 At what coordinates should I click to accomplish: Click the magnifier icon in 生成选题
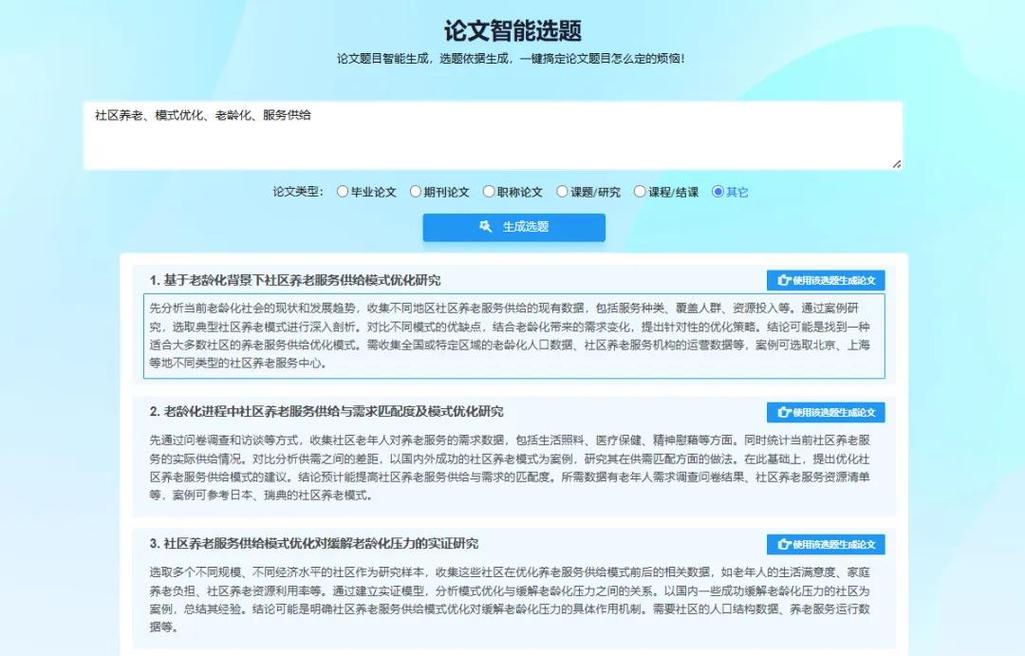486,227
